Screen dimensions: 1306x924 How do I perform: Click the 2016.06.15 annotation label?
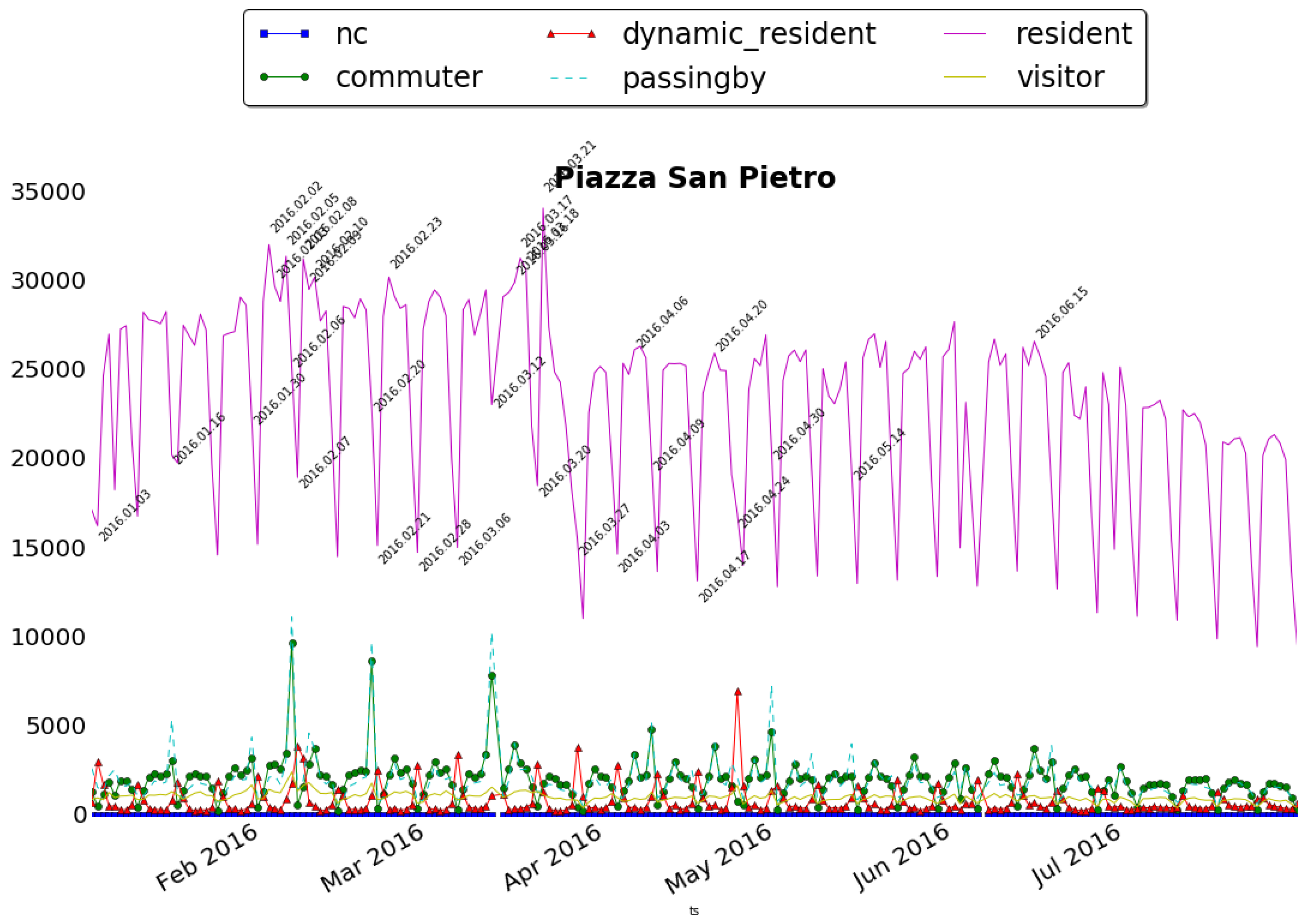[1062, 312]
